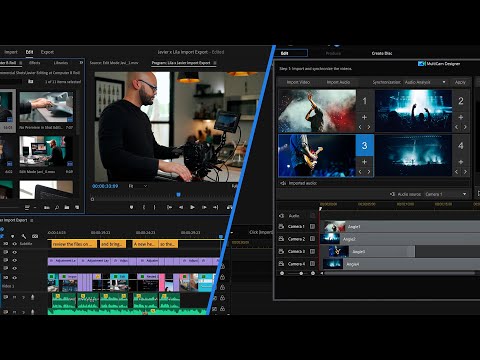This screenshot has width=480, height=360.
Task: Click Play in the Premiere Program monitor
Action: tap(192, 207)
